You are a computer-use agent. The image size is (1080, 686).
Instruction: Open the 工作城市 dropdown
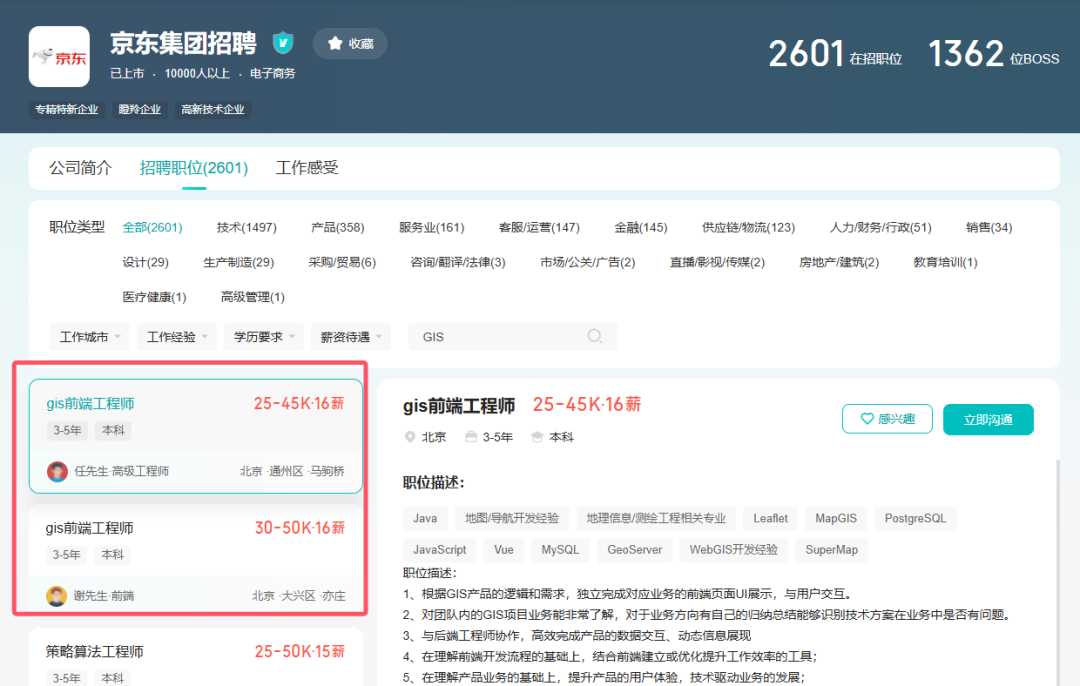pyautogui.click(x=90, y=337)
